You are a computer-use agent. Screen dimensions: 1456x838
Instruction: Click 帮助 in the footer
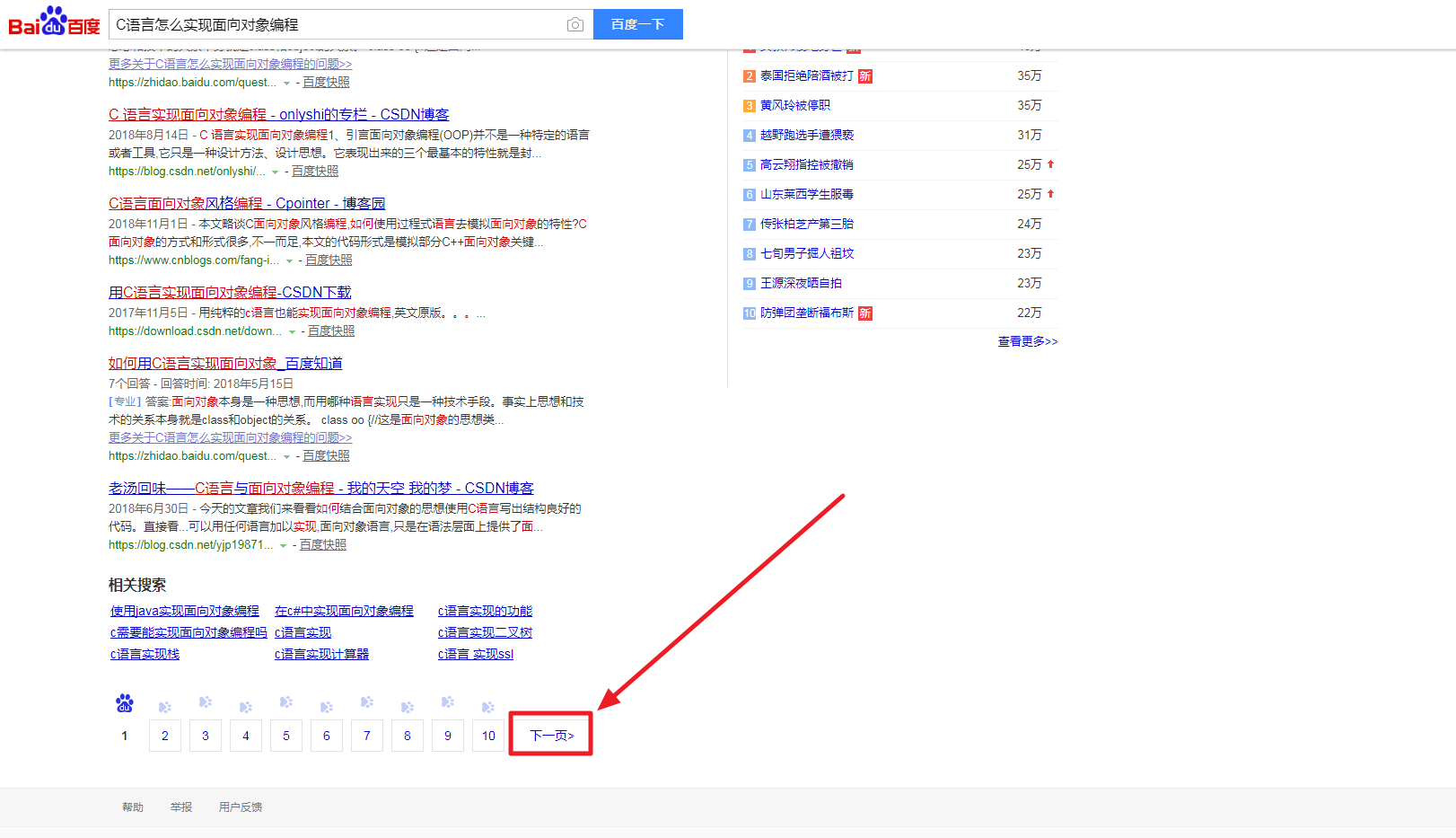coord(133,807)
